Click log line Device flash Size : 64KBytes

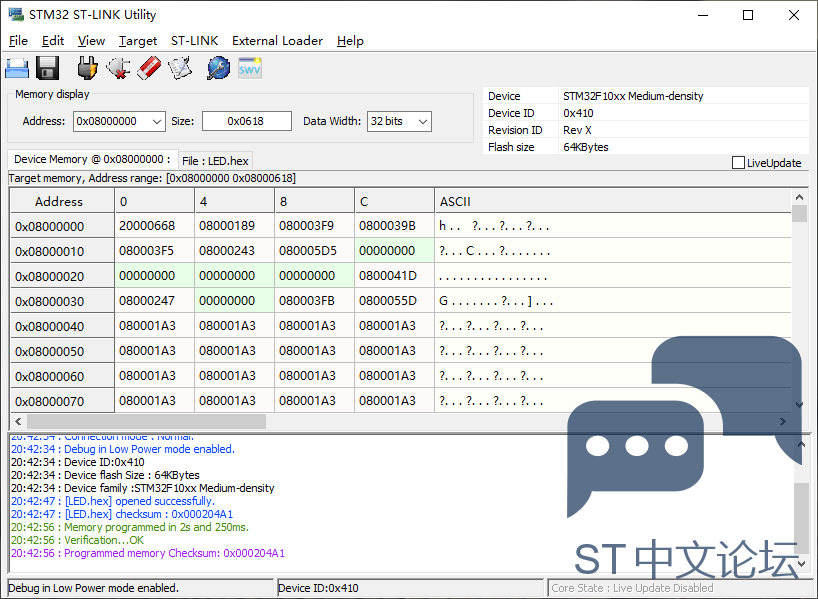click(105, 475)
